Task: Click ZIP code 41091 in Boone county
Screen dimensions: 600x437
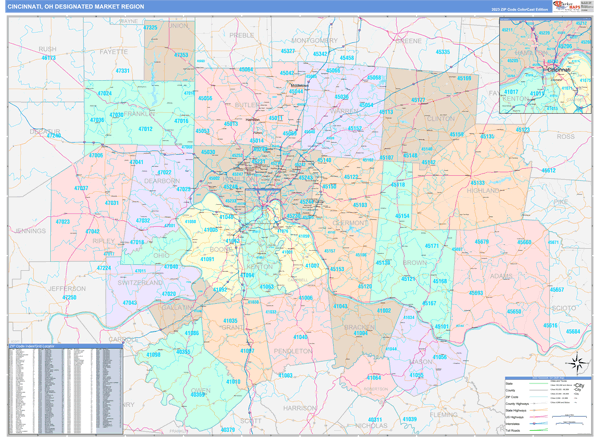Action: click(x=207, y=259)
